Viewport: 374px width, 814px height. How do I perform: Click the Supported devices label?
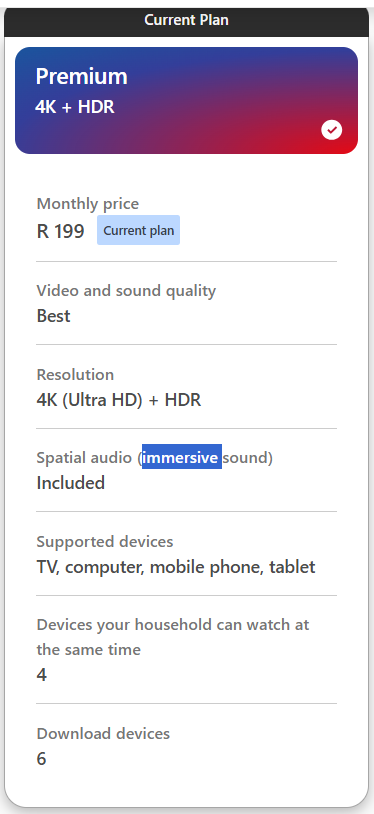click(x=105, y=541)
